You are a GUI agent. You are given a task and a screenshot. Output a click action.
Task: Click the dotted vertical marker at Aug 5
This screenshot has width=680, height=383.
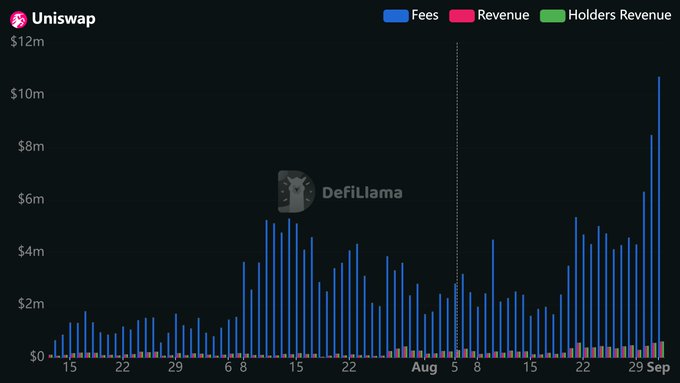tap(457, 200)
